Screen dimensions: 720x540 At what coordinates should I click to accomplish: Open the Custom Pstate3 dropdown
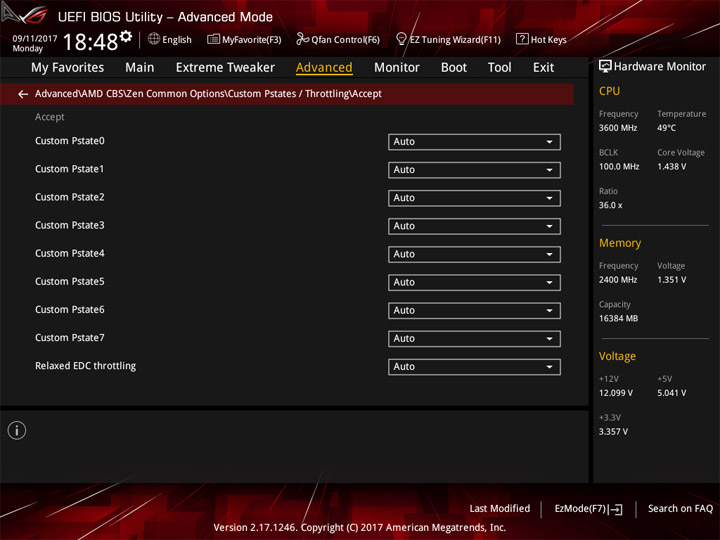(x=474, y=226)
